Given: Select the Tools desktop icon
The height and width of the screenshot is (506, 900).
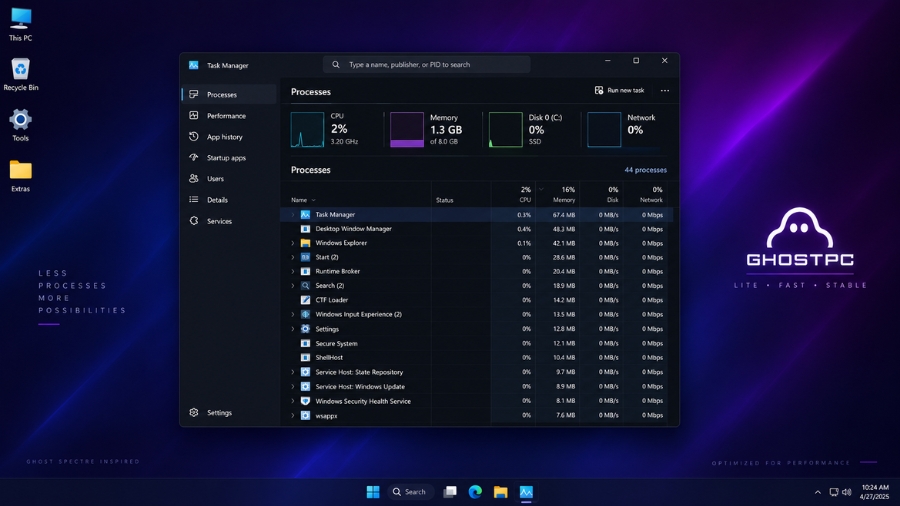Looking at the screenshot, I should tap(21, 125).
